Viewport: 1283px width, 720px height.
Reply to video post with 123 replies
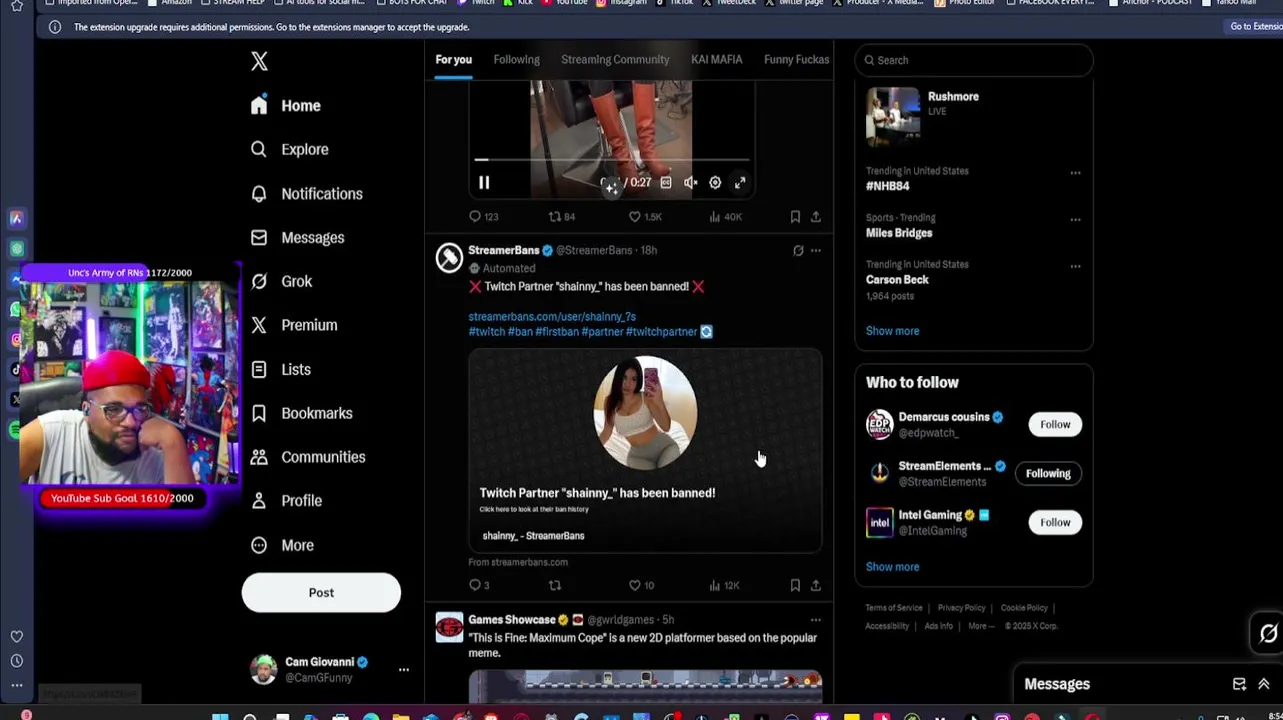(x=484, y=217)
